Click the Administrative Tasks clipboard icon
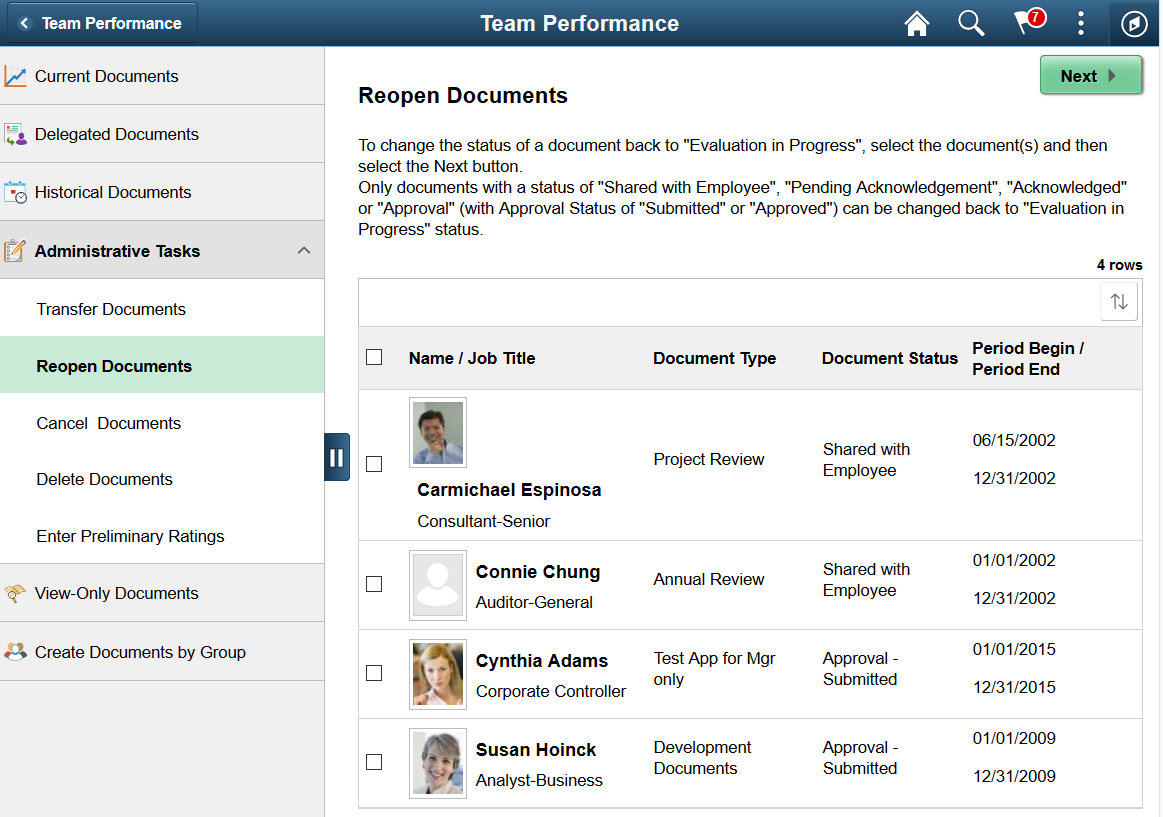The height and width of the screenshot is (817, 1163). pos(15,251)
